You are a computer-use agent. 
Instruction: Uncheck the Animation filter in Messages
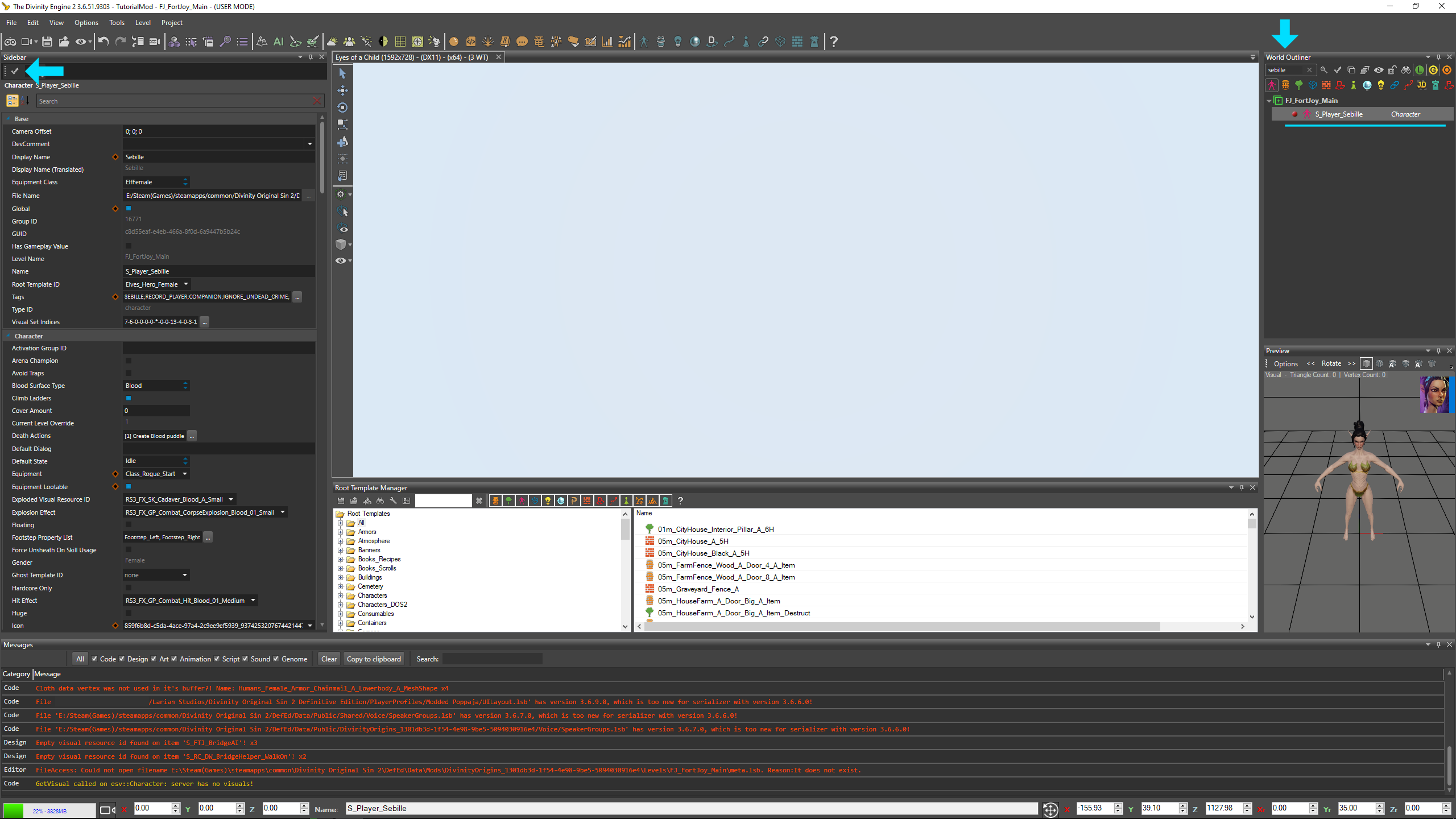(x=174, y=659)
